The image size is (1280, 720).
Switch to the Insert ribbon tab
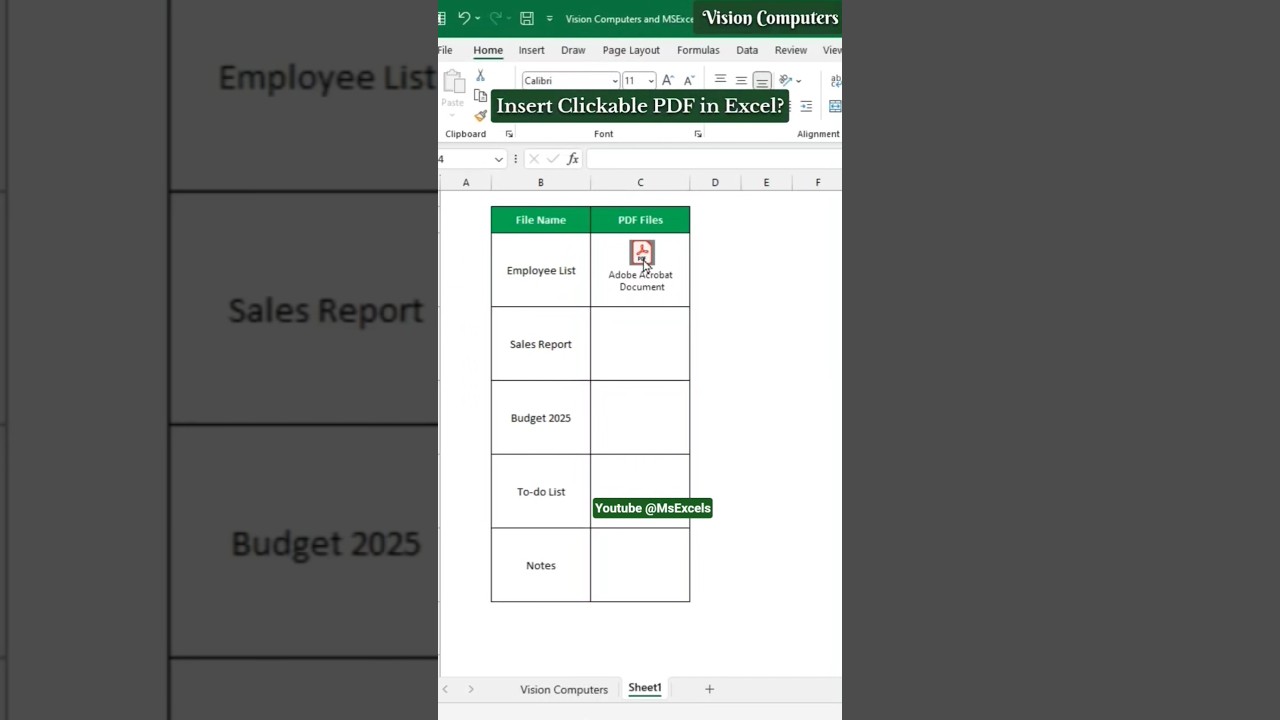(x=531, y=50)
